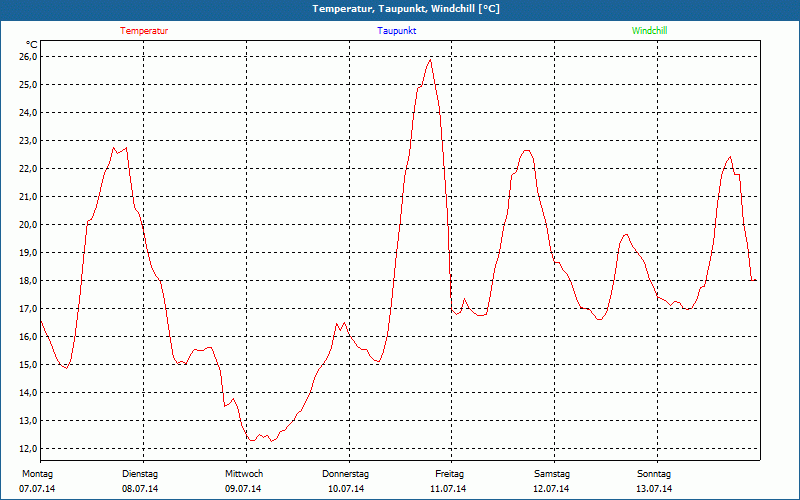Click the Sonntag day label
Image resolution: width=800 pixels, height=500 pixels.
(654, 474)
